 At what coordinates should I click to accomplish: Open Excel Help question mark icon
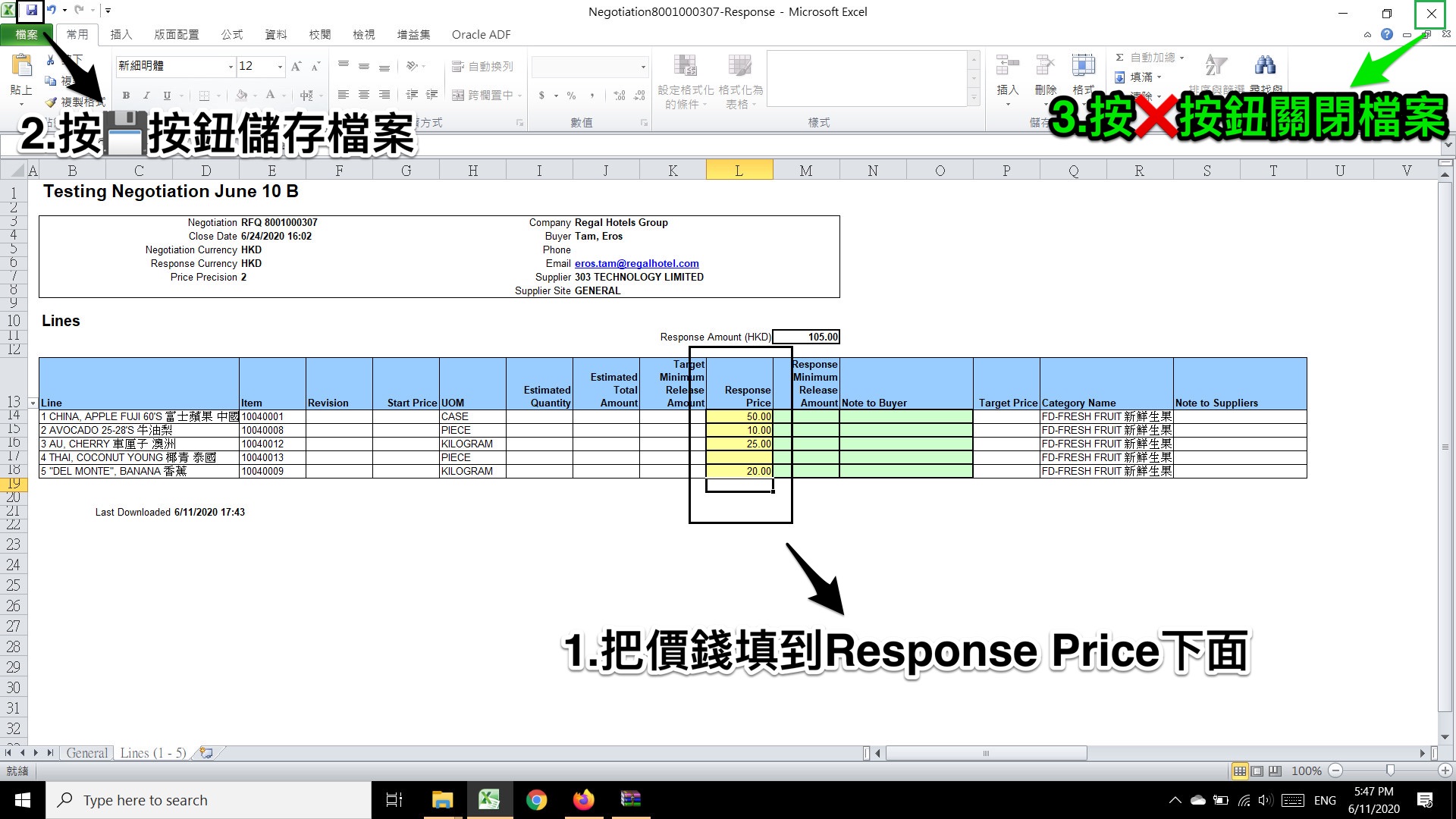click(1387, 34)
